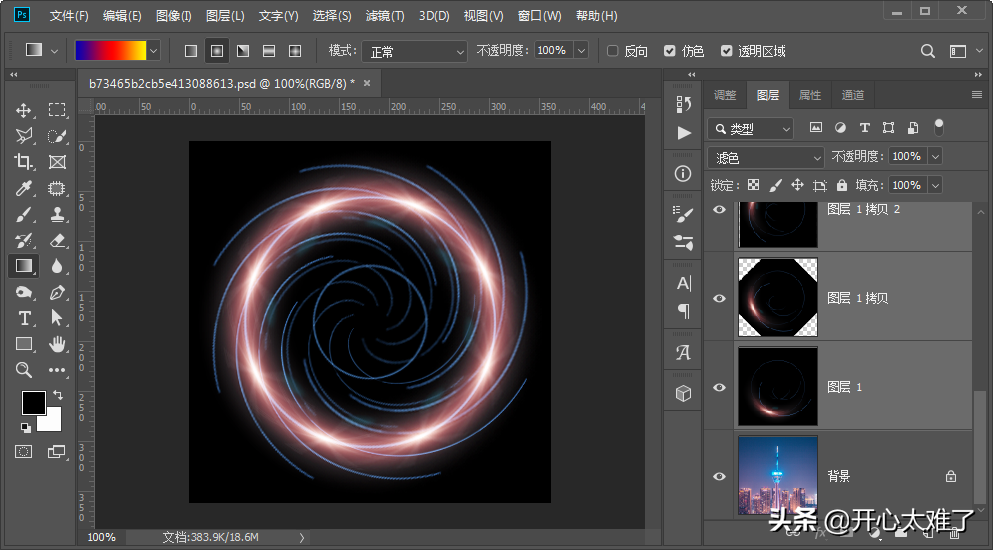Select the Hand tool

click(x=57, y=344)
